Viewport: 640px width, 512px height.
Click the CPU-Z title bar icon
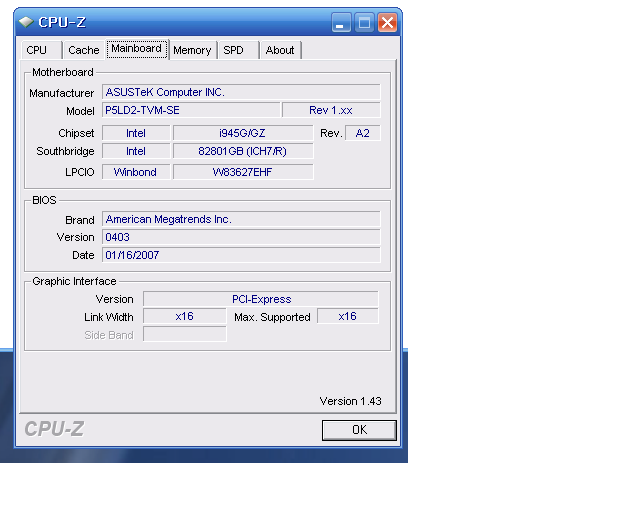26,22
